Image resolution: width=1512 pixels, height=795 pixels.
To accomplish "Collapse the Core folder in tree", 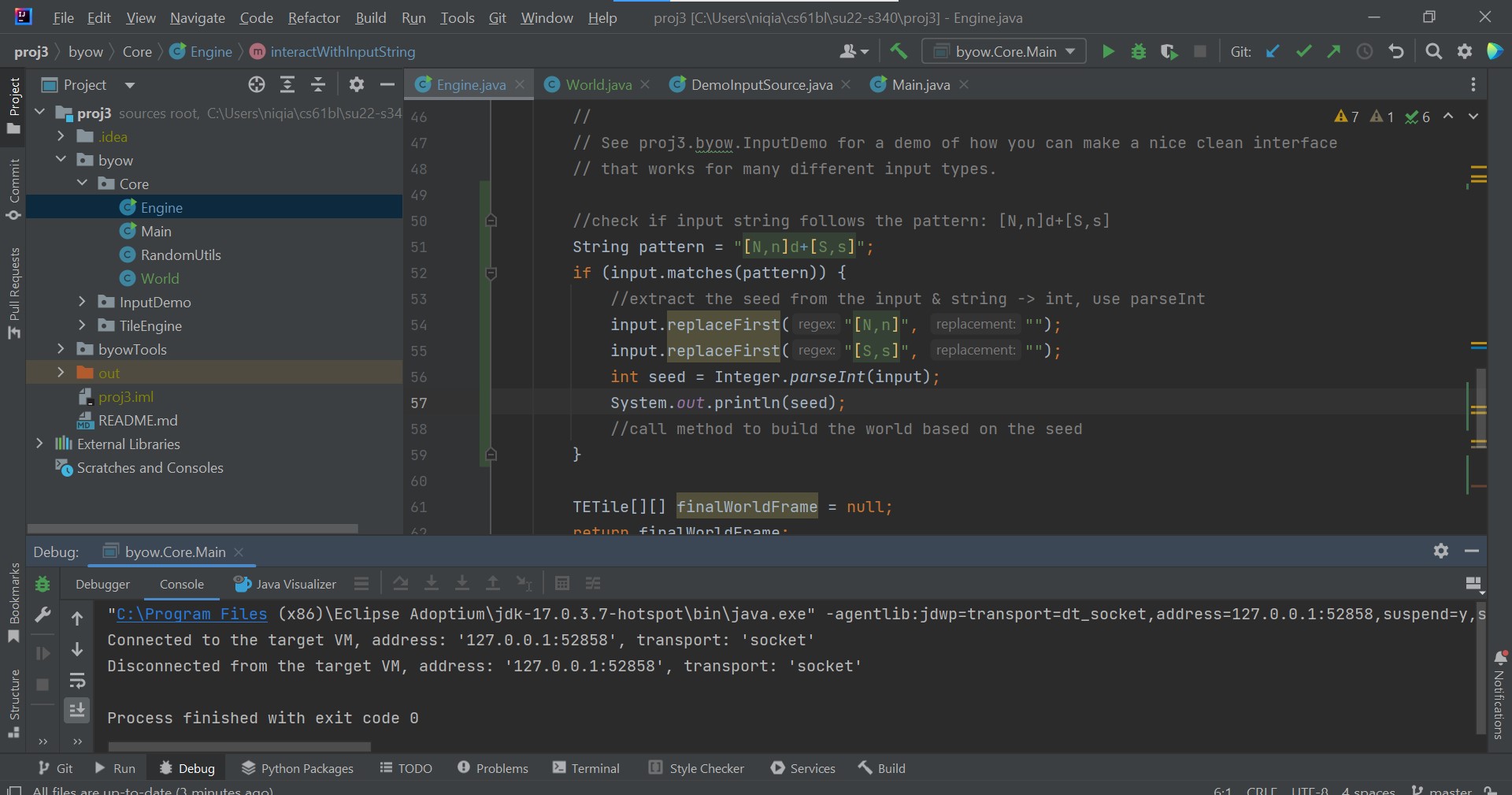I will (x=82, y=184).
